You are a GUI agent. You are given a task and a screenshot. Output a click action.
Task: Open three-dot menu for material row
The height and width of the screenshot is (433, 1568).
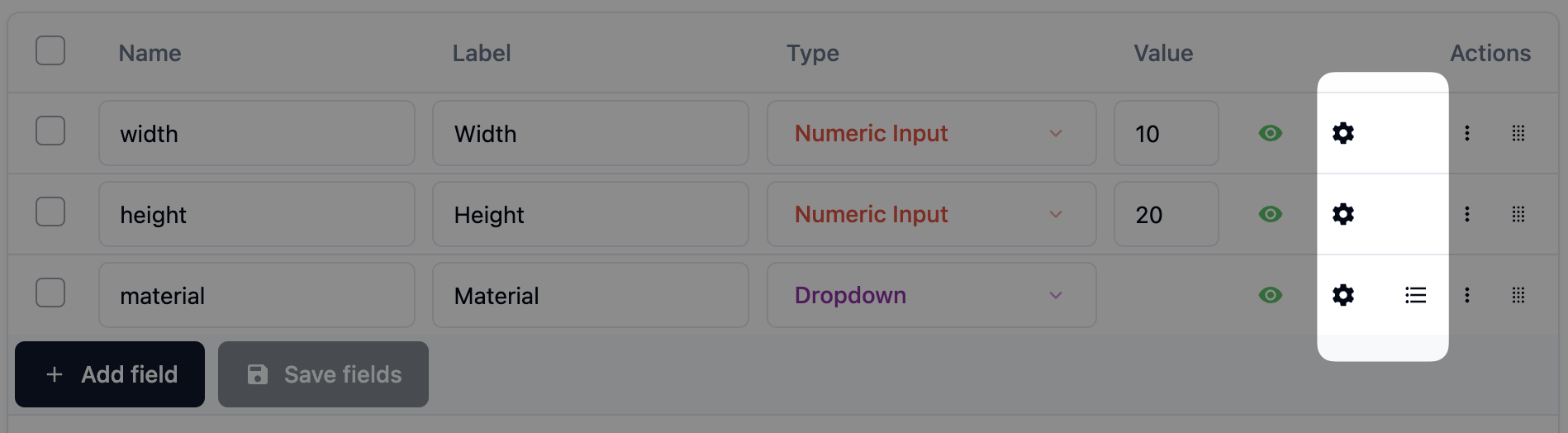[1467, 295]
